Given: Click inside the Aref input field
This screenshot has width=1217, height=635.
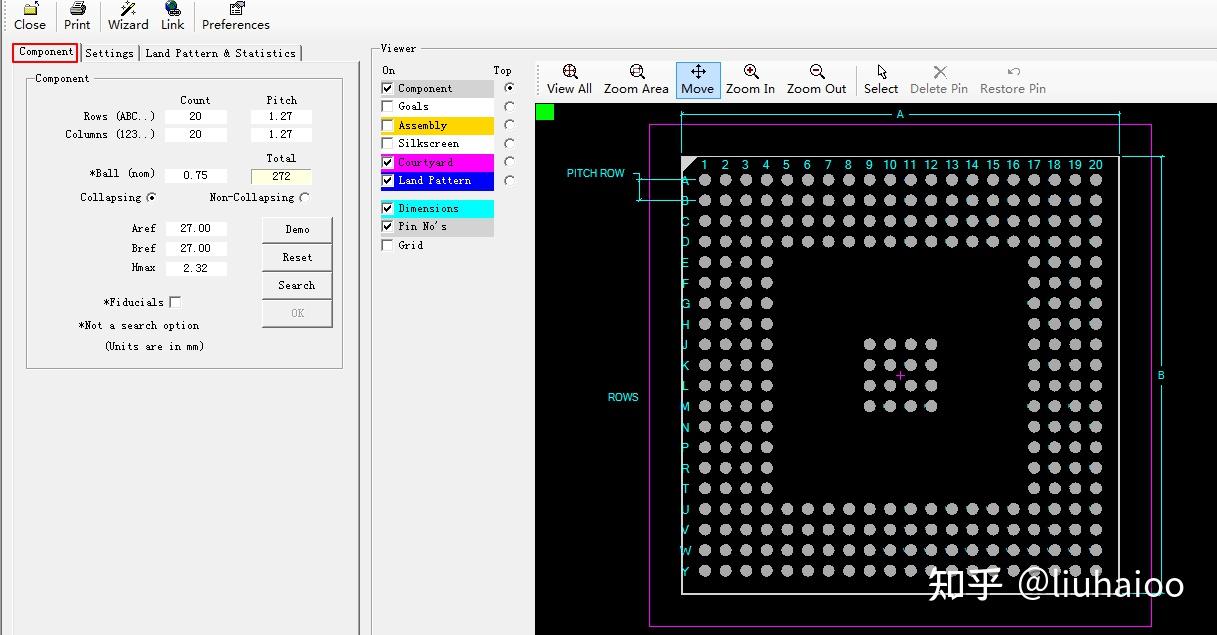Looking at the screenshot, I should coord(196,227).
